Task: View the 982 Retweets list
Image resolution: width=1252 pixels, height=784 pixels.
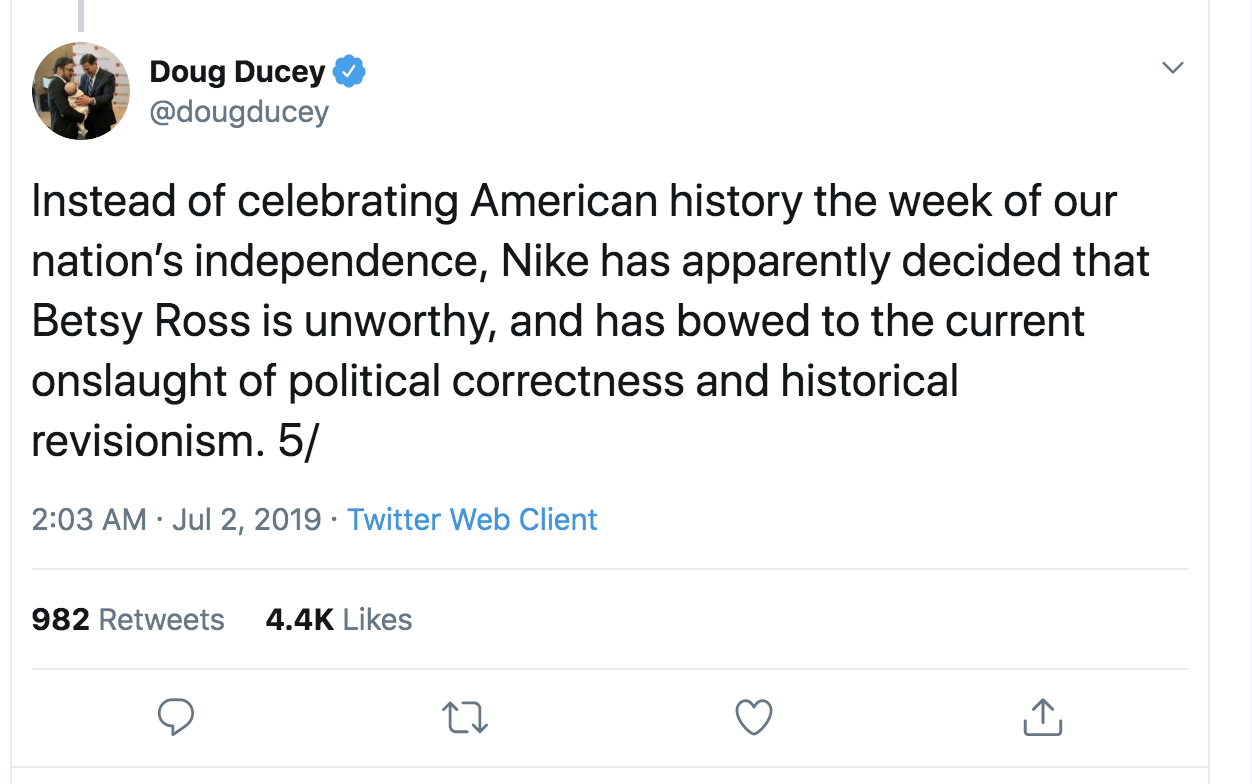Action: point(128,620)
